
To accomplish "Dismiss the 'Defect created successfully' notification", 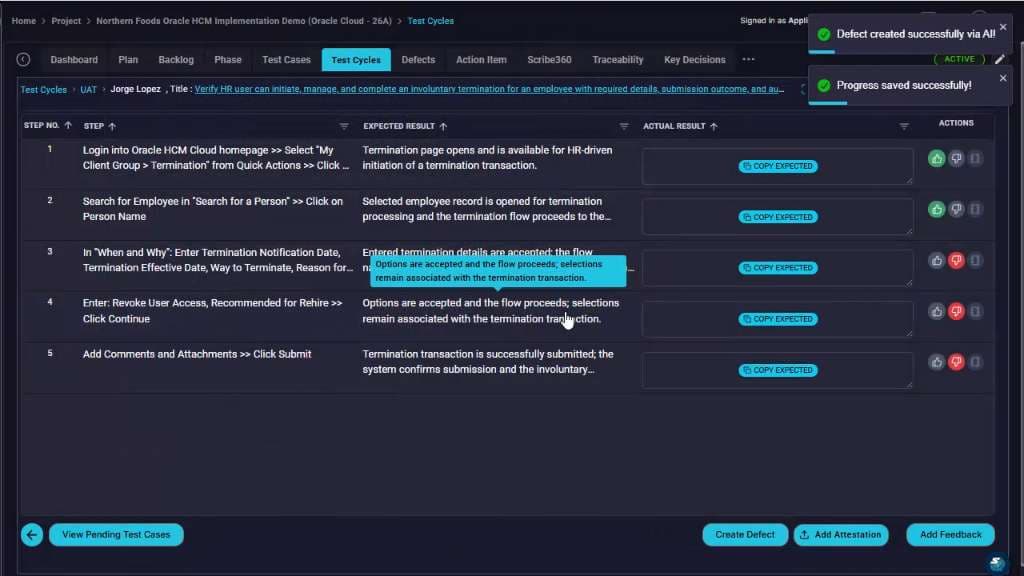I will pos(1003,27).
